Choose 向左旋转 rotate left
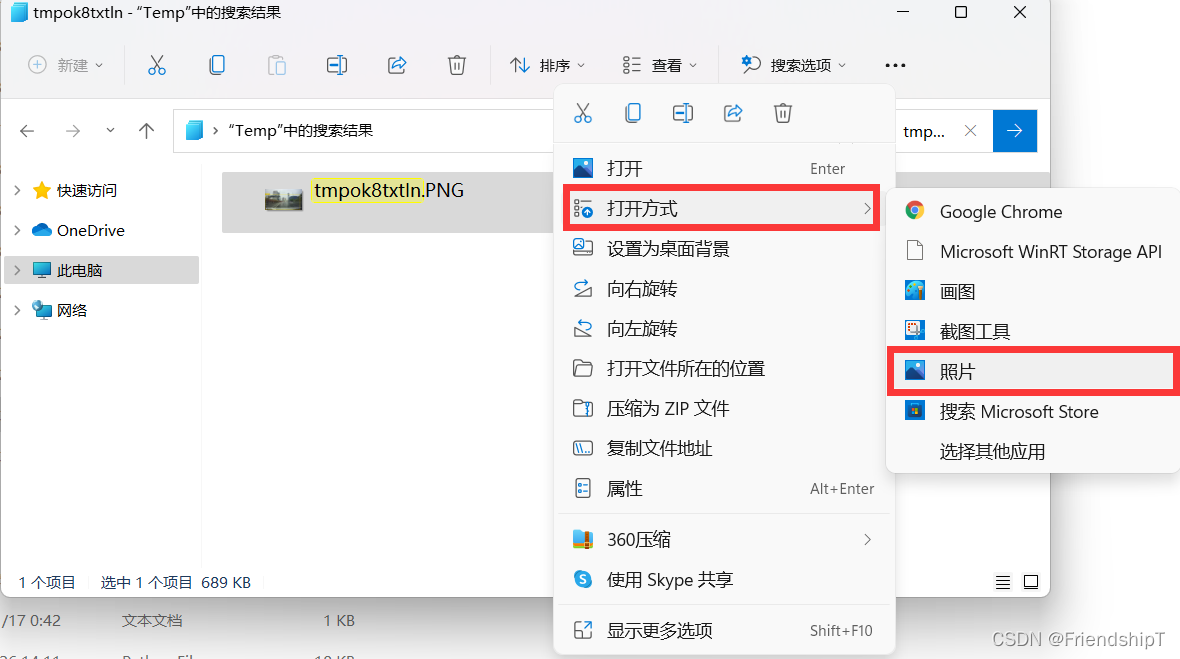The width and height of the screenshot is (1180, 659). click(x=723, y=329)
